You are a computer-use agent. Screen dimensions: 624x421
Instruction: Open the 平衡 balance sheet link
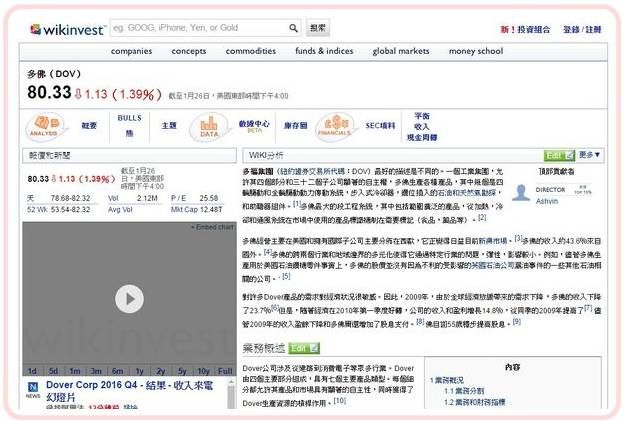[x=422, y=116]
